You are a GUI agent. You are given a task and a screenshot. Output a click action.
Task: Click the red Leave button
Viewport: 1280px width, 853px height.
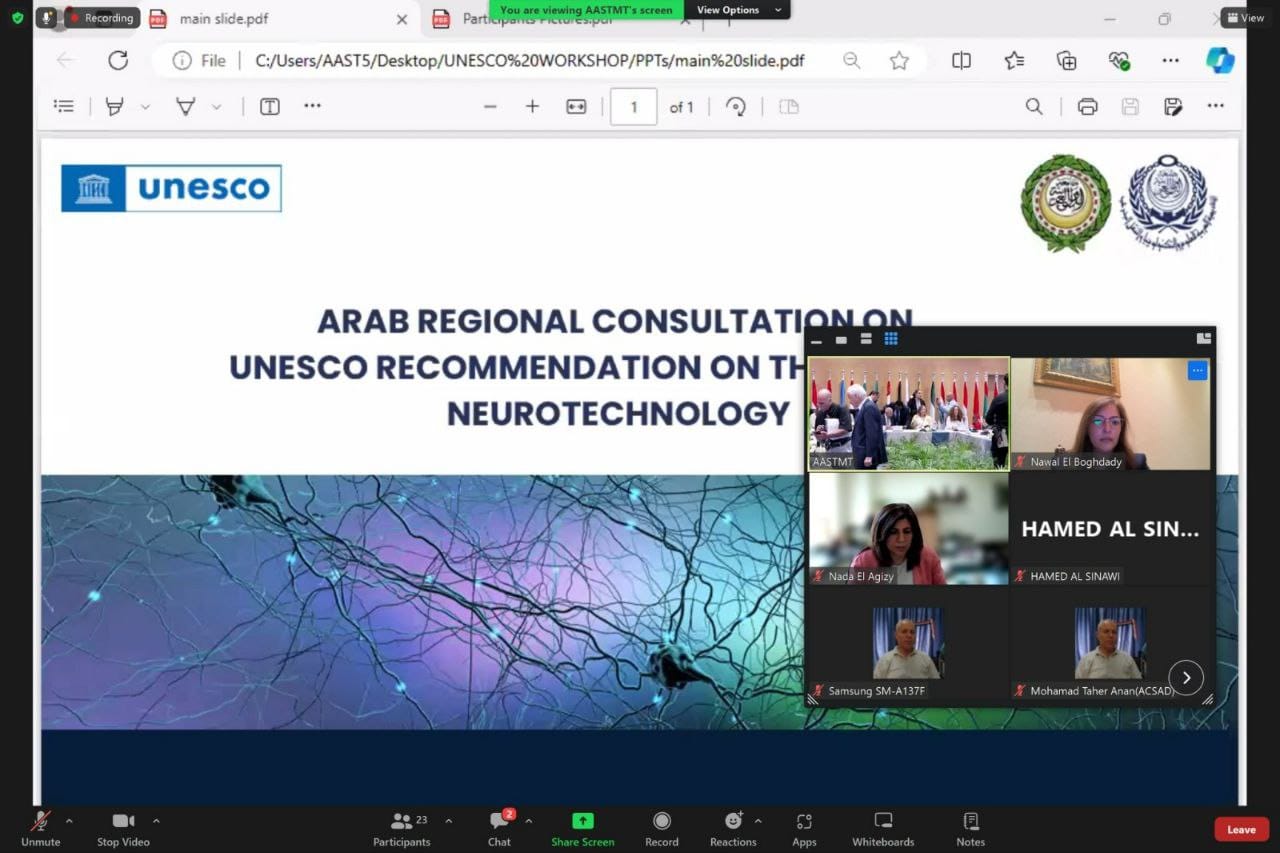click(1241, 829)
